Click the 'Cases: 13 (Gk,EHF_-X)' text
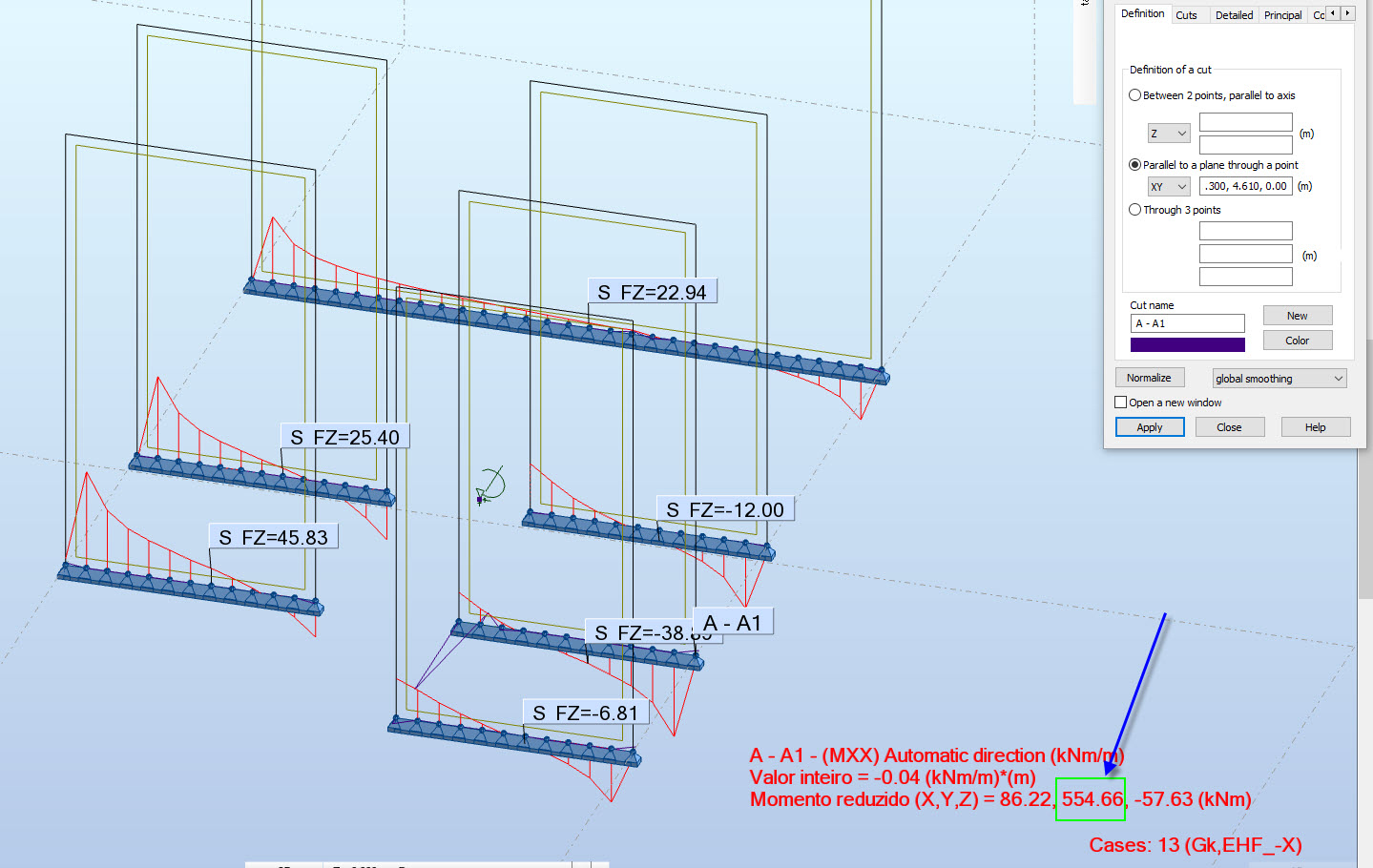The height and width of the screenshot is (868, 1373). tap(1196, 845)
